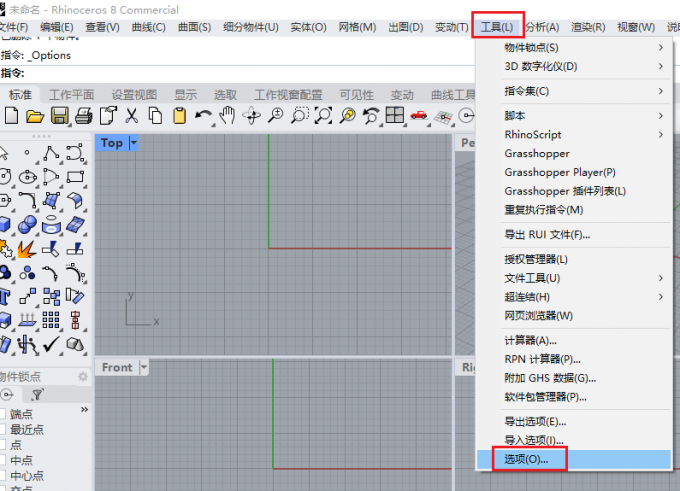Toggle the 中心点 snap checkbox
The width and height of the screenshot is (680, 491).
[x=2, y=475]
